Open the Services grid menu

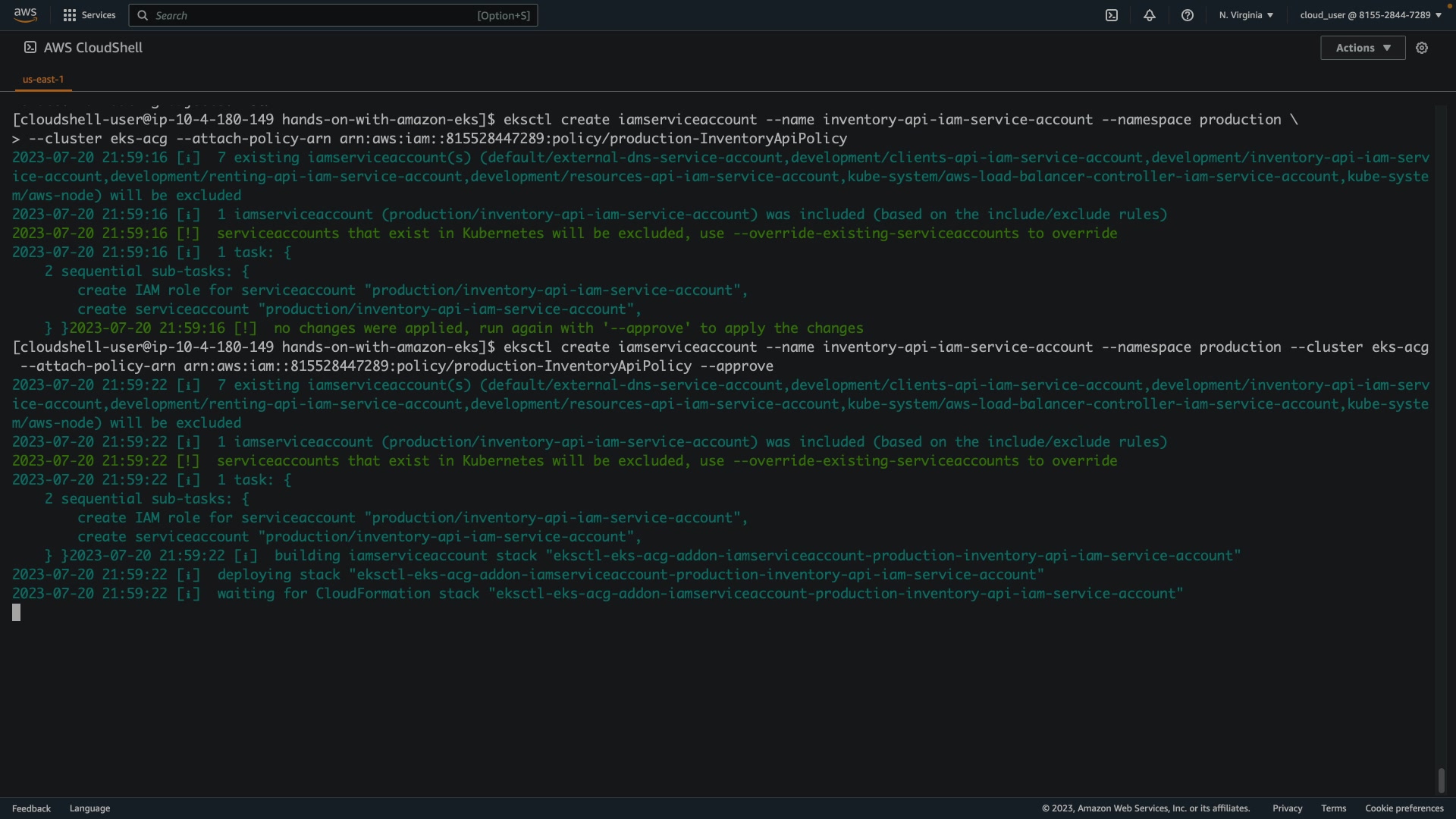[x=70, y=15]
